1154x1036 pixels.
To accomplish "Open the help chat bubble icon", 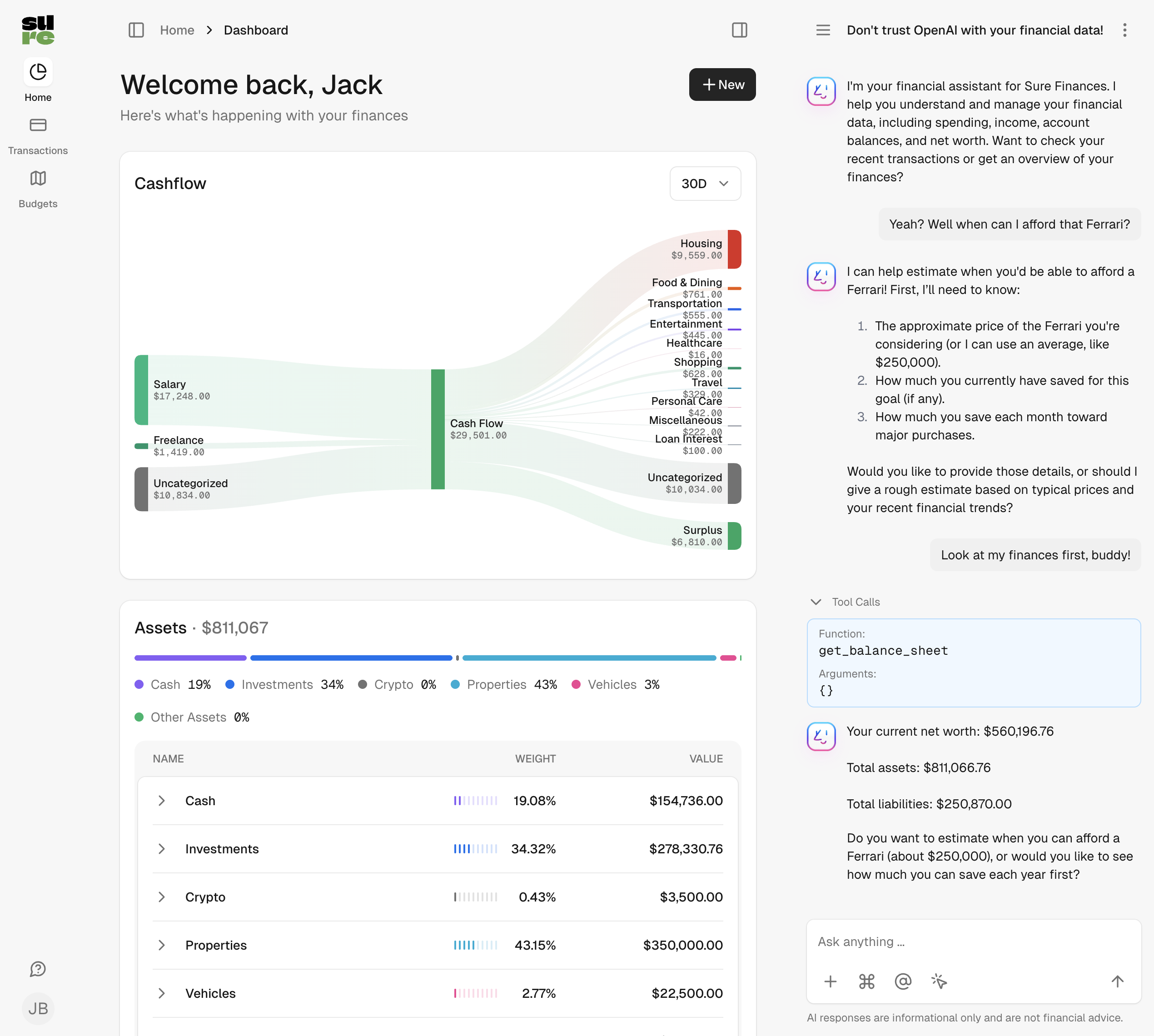I will (x=38, y=969).
